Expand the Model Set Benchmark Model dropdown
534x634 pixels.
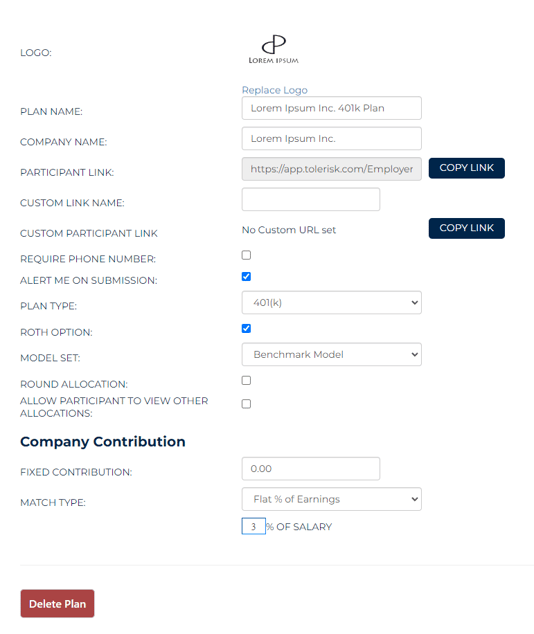pos(331,354)
